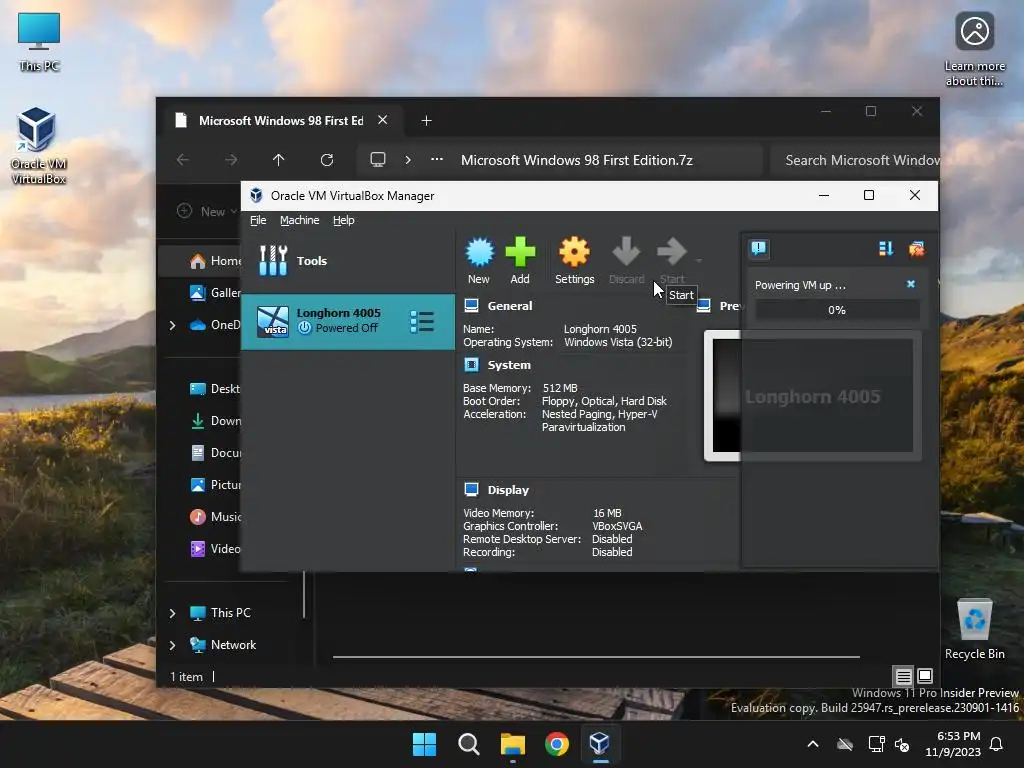Open the notifications bell on taskbar
The image size is (1024, 768).
997,744
